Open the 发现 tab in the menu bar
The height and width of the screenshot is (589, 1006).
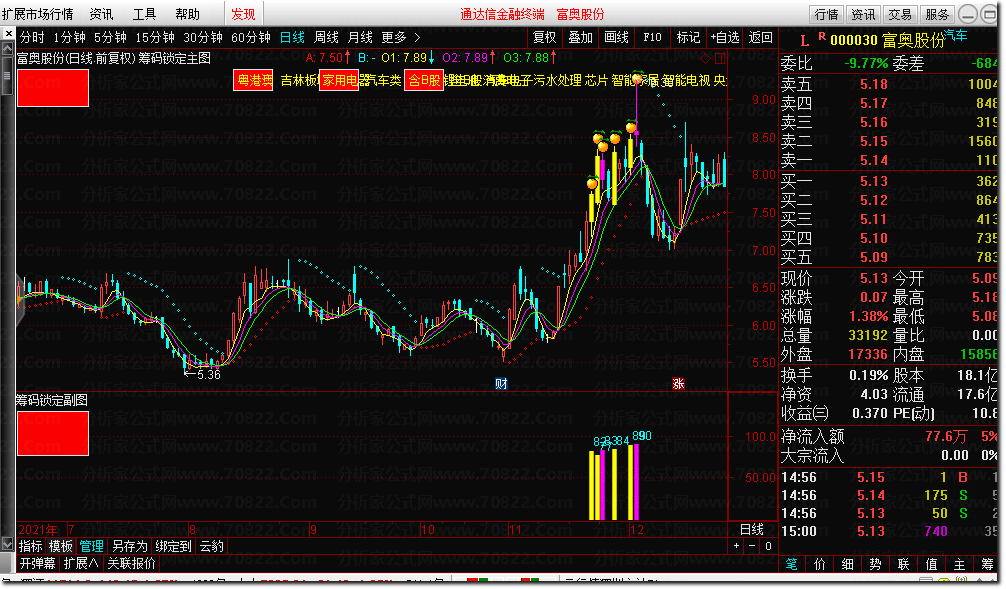tap(243, 13)
